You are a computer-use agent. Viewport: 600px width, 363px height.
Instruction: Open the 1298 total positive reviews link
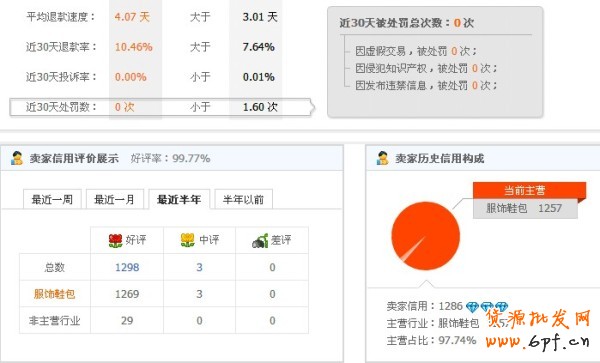click(127, 267)
